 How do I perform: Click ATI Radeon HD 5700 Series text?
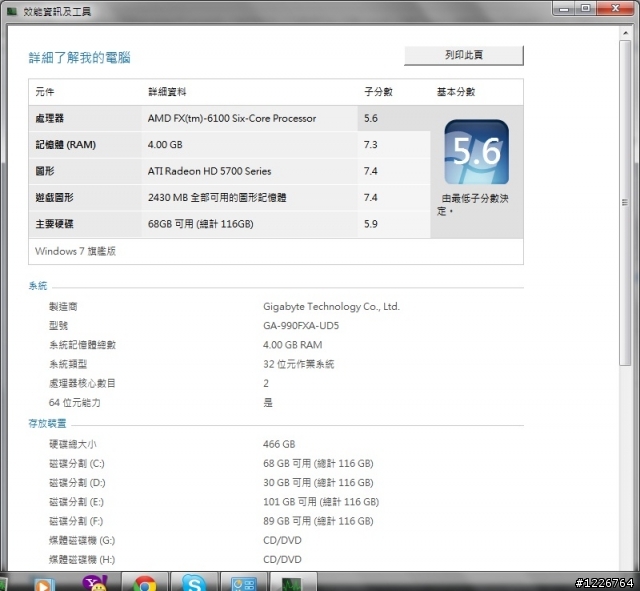(x=209, y=171)
